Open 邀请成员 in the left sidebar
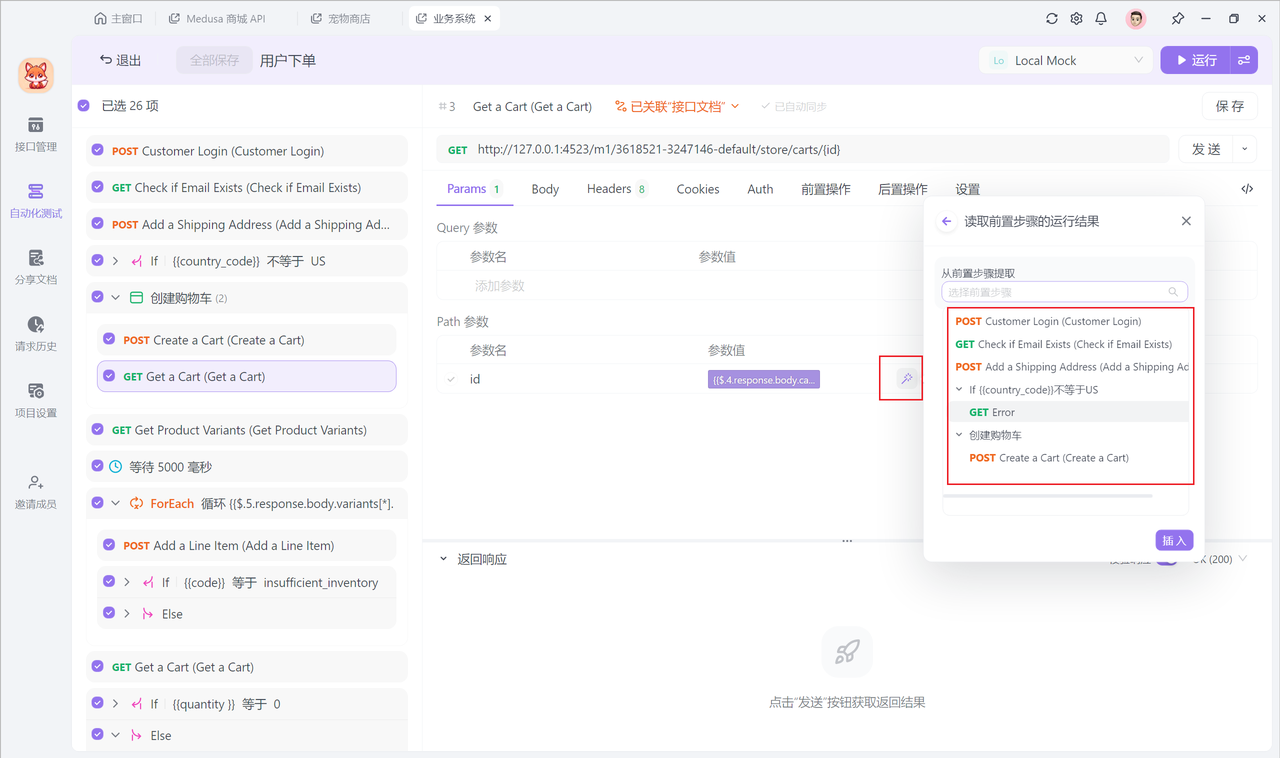The image size is (1280, 758). [35, 492]
